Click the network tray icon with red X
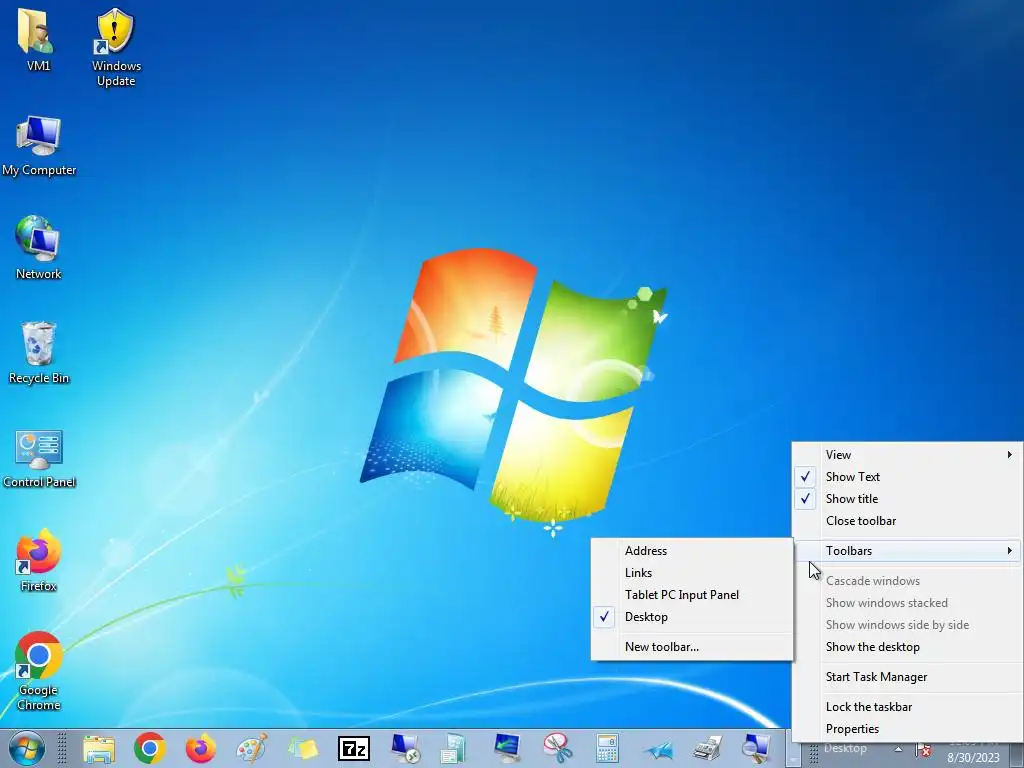Viewport: 1024px width, 768px height. pyautogui.click(x=923, y=750)
